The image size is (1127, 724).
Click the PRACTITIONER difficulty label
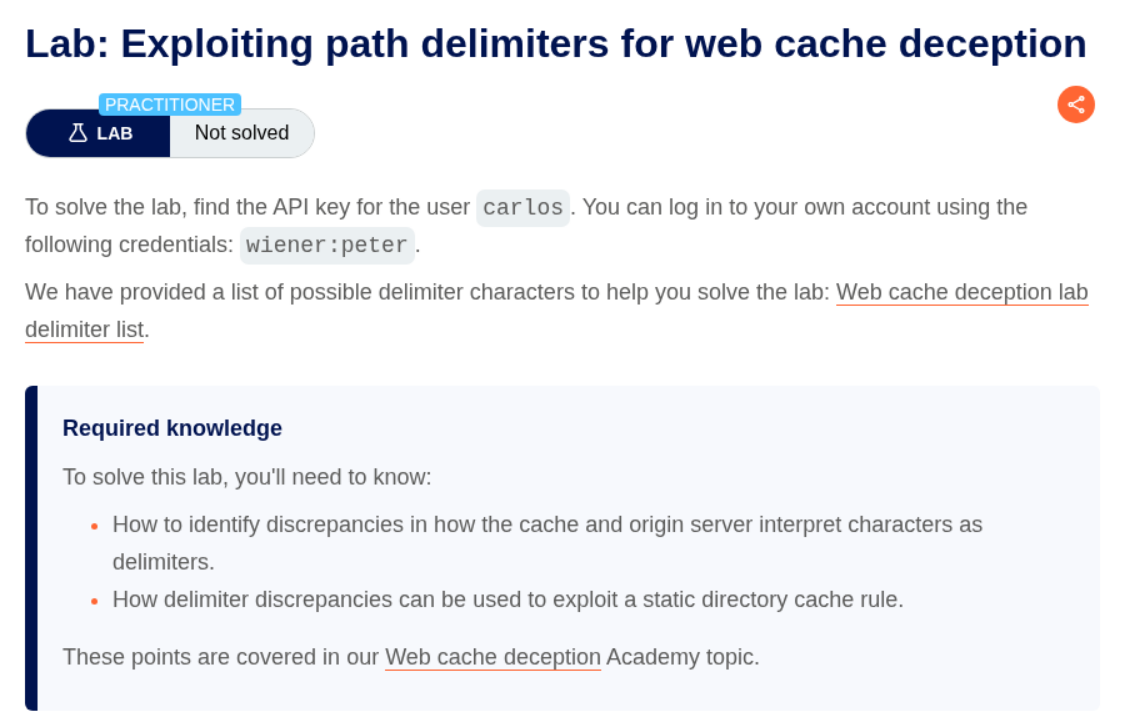pos(170,105)
